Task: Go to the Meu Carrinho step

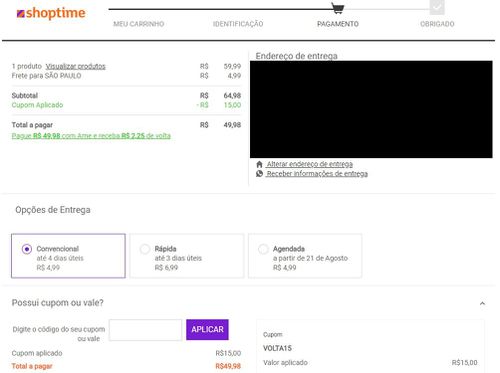Action: pyautogui.click(x=139, y=24)
